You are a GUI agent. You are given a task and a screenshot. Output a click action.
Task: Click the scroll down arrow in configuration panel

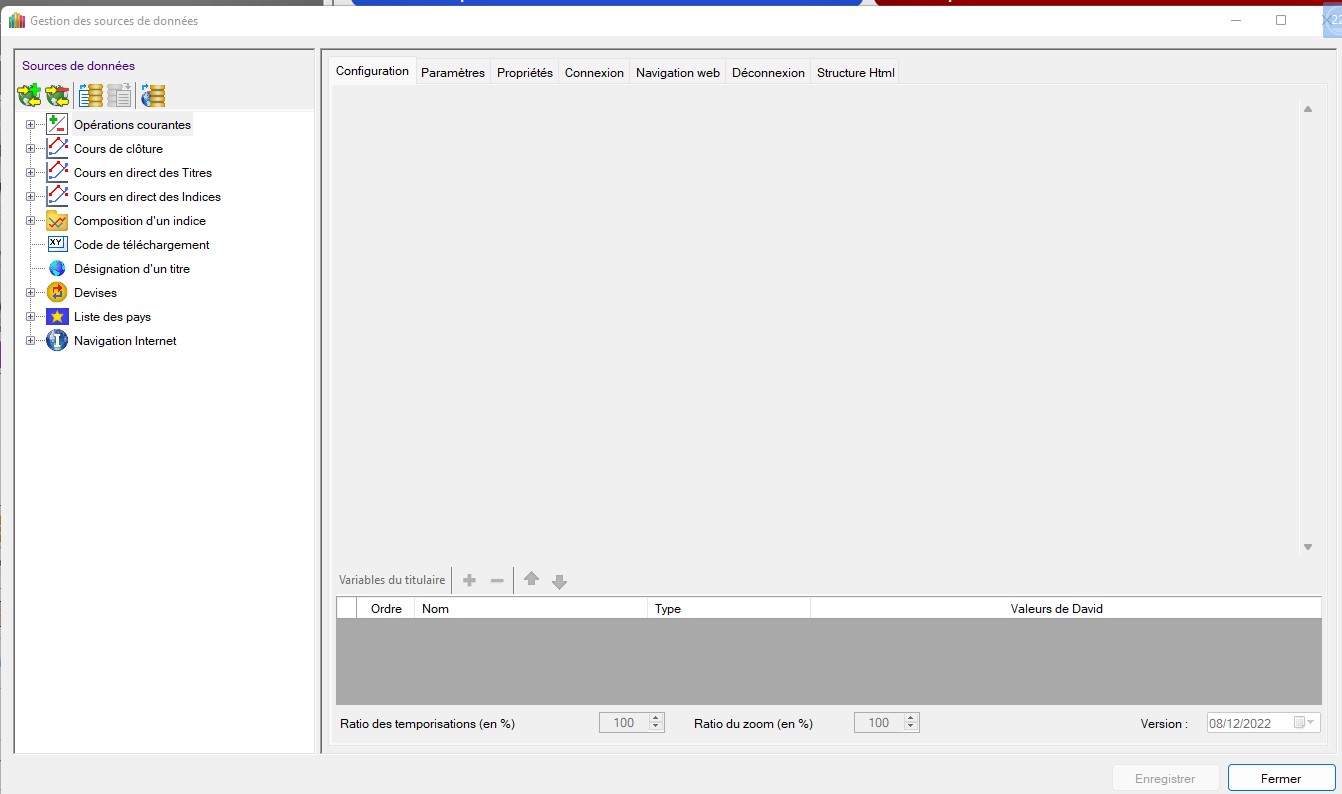[x=1307, y=547]
